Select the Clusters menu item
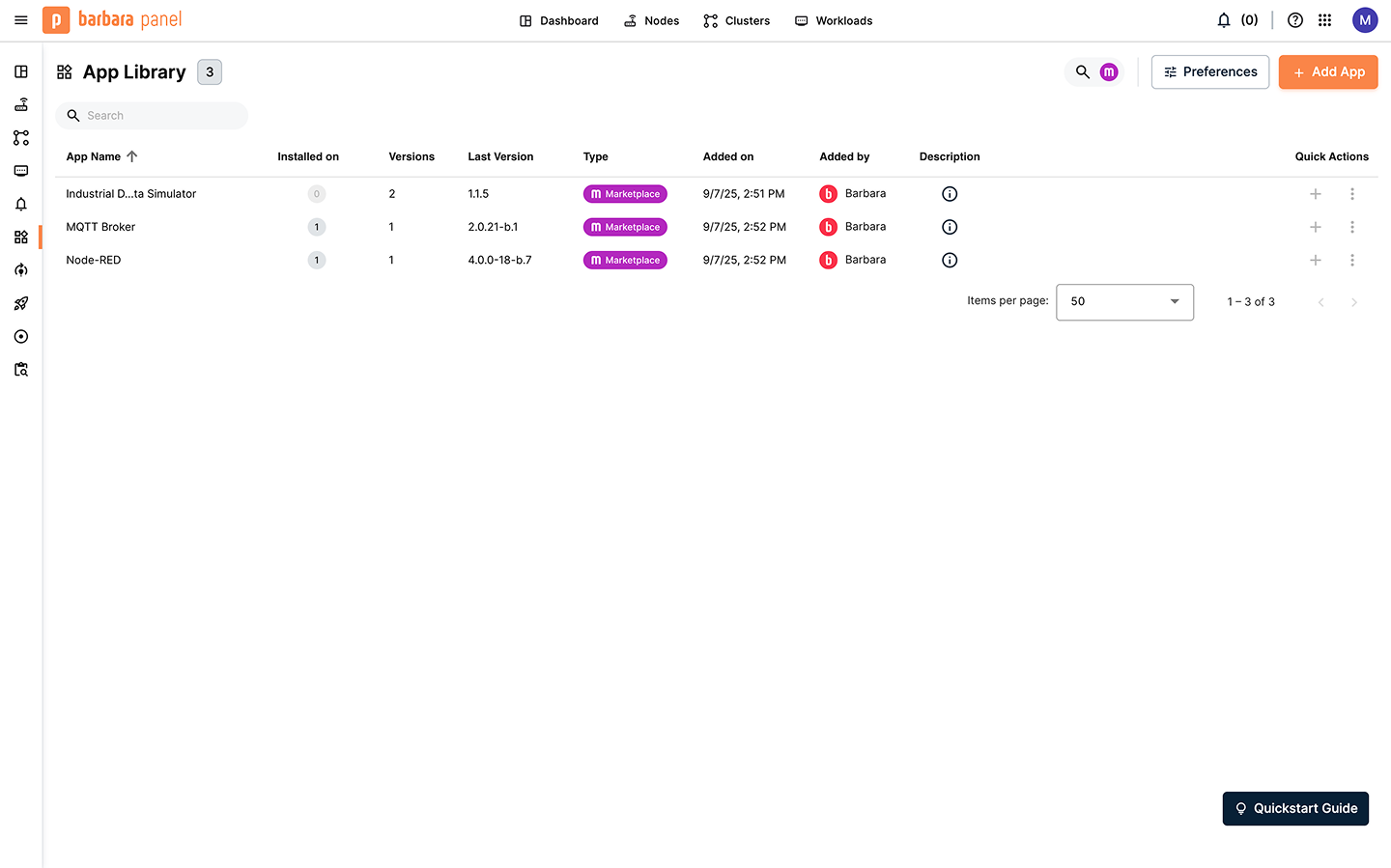Image resolution: width=1391 pixels, height=868 pixels. tap(737, 20)
